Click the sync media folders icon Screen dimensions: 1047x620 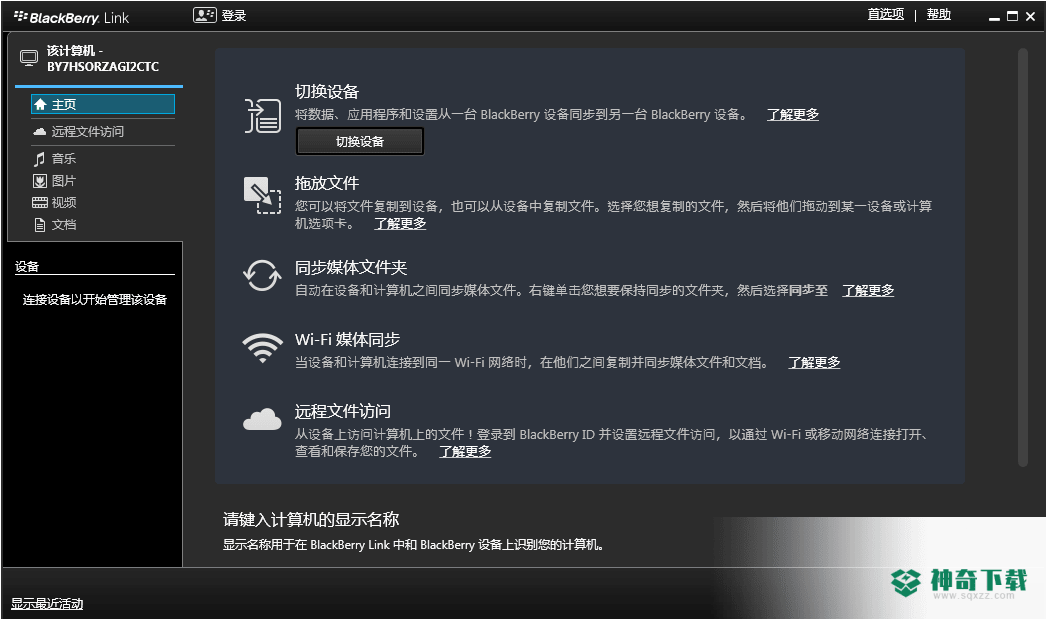tap(262, 276)
